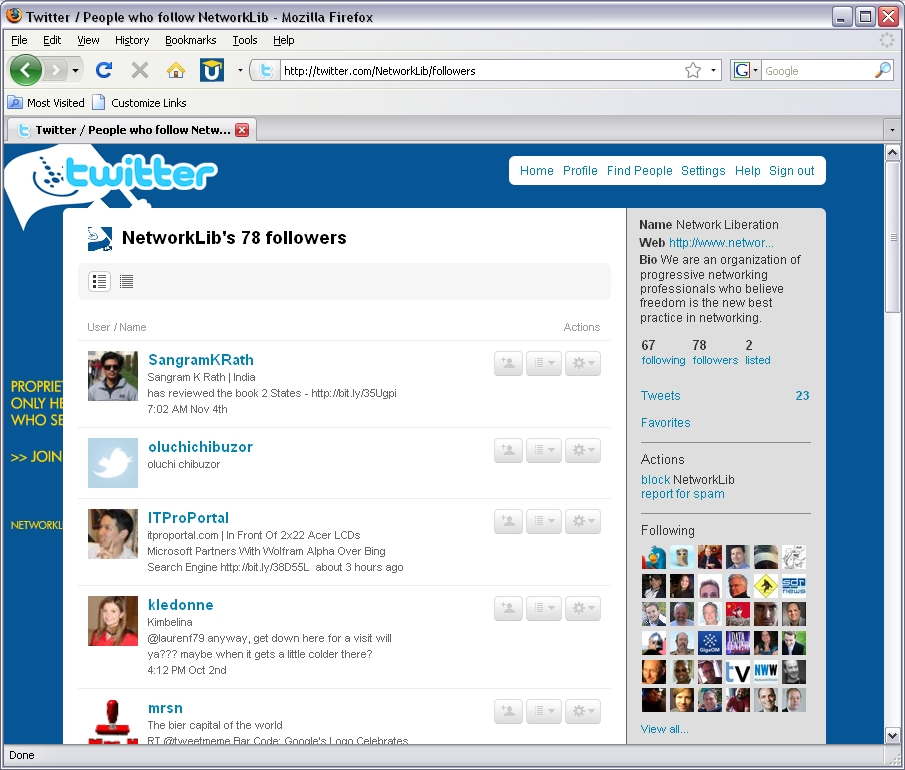The height and width of the screenshot is (770, 905).
Task: Click SangramKRath's profile photo
Action: pyautogui.click(x=113, y=376)
